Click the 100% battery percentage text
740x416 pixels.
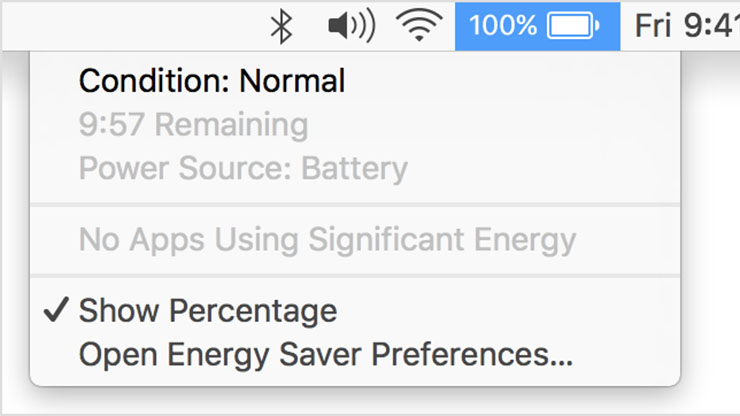503,26
